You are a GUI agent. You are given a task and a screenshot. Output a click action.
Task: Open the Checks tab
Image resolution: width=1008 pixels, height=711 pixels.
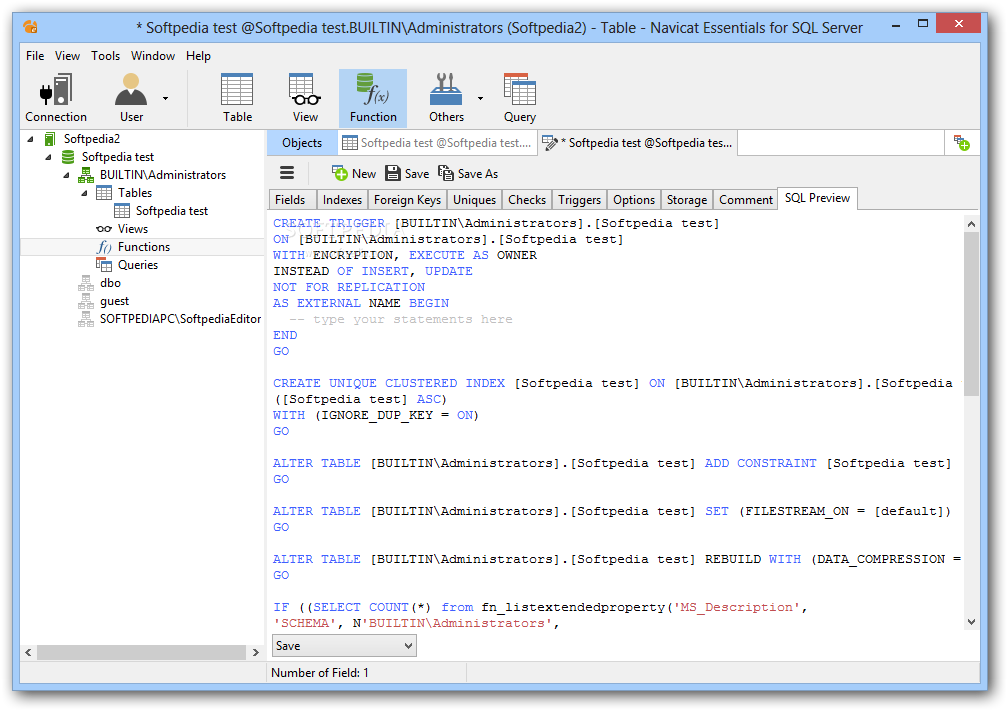526,200
